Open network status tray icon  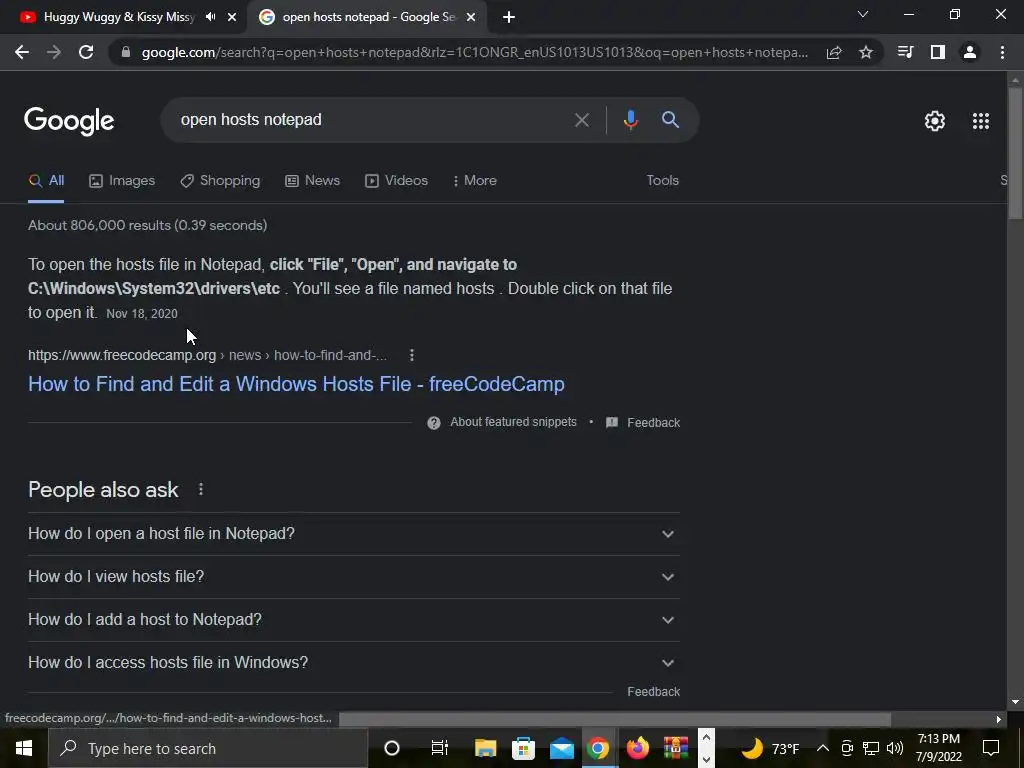(871, 748)
